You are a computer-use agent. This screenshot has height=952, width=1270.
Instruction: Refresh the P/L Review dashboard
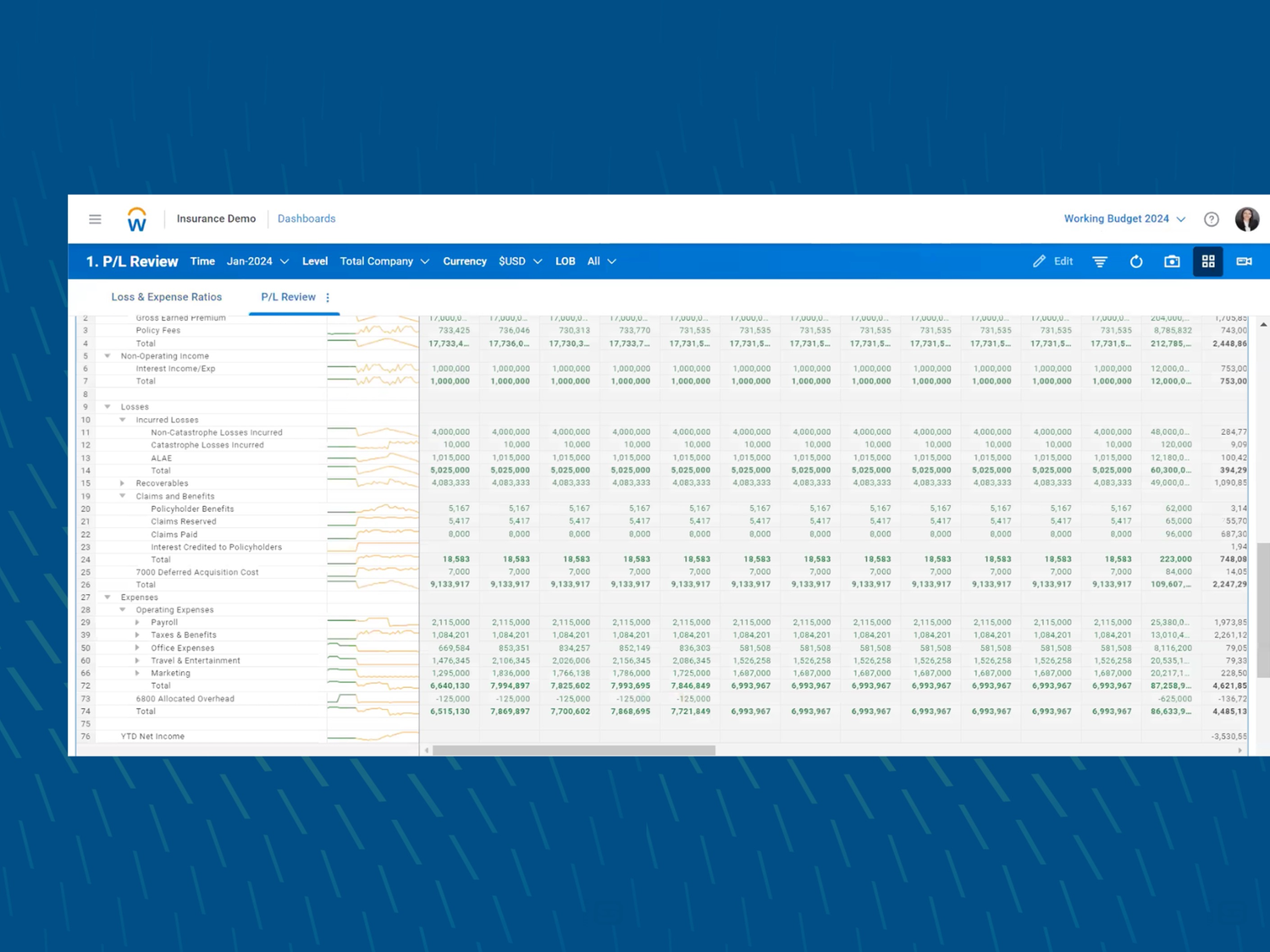point(1135,261)
